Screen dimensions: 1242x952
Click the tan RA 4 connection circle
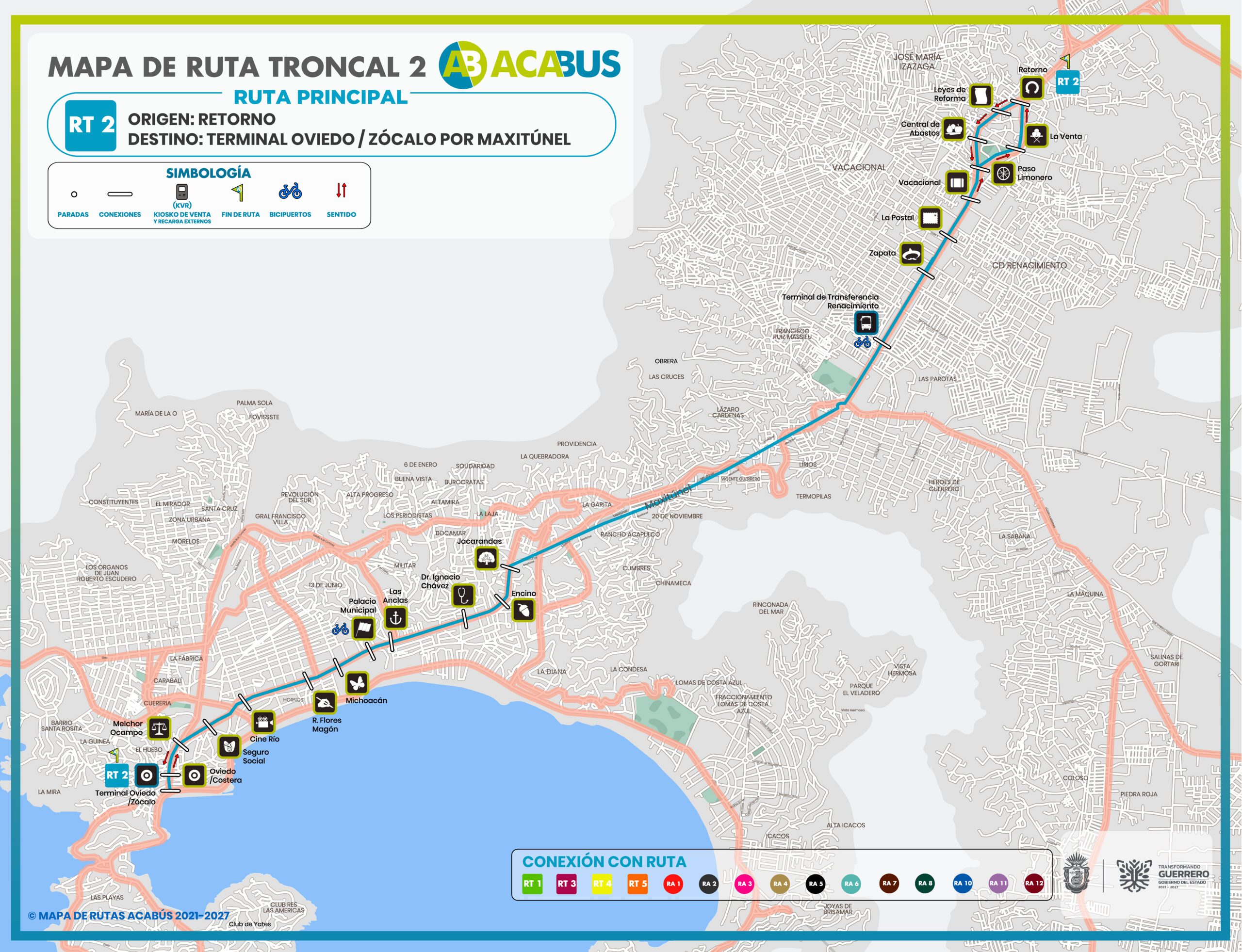click(780, 884)
